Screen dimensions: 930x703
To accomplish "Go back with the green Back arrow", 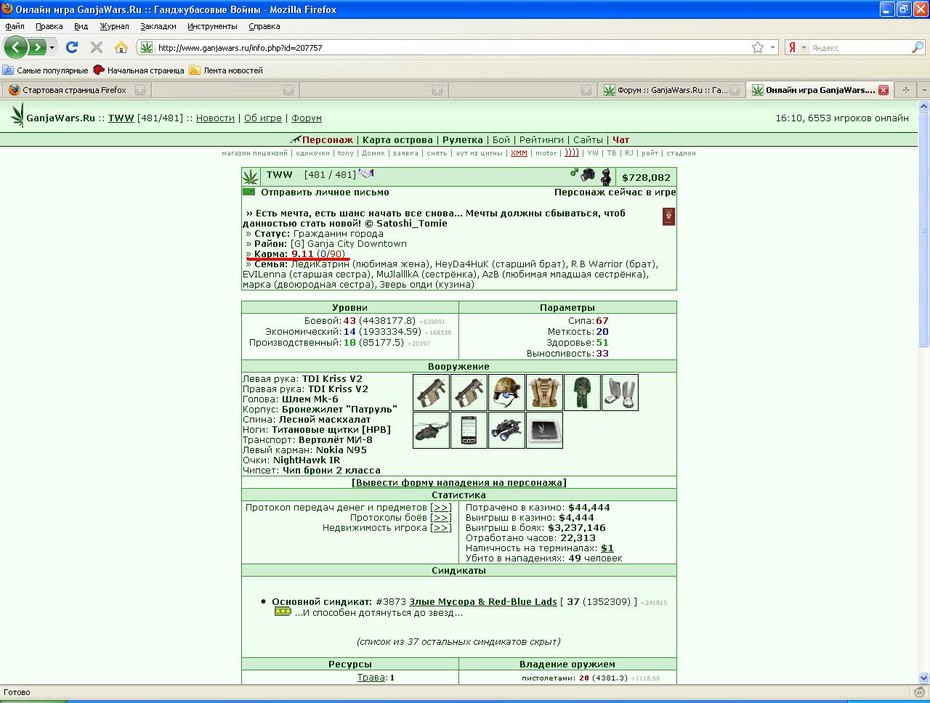I will [16, 47].
